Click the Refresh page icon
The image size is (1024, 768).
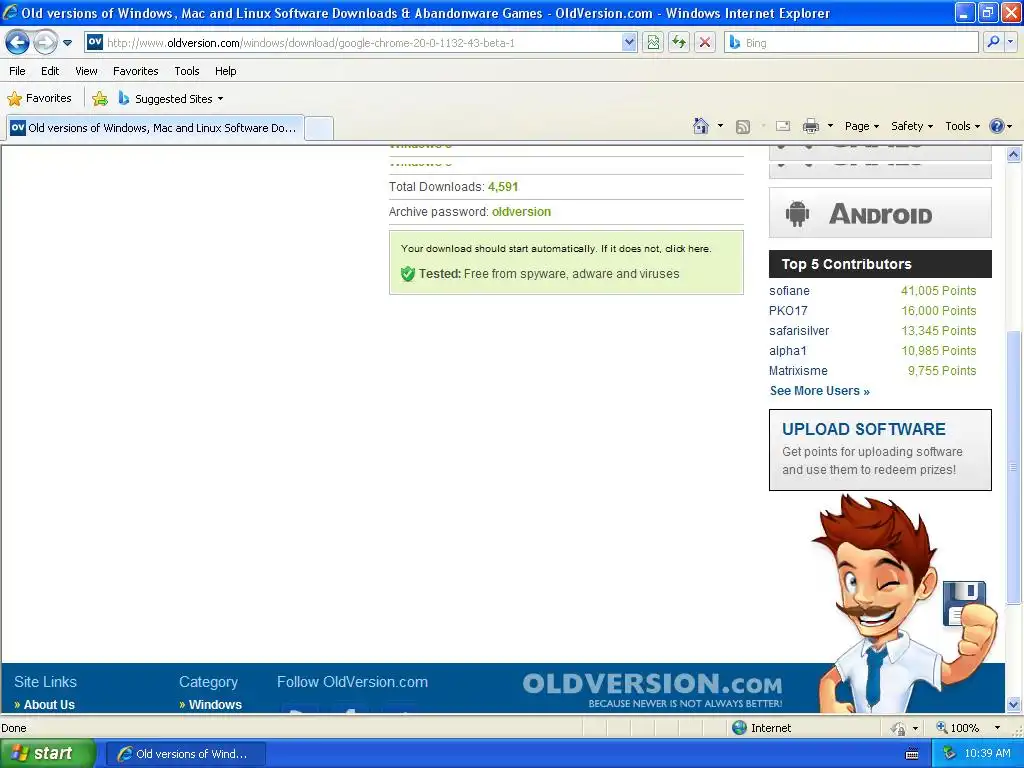[x=679, y=42]
